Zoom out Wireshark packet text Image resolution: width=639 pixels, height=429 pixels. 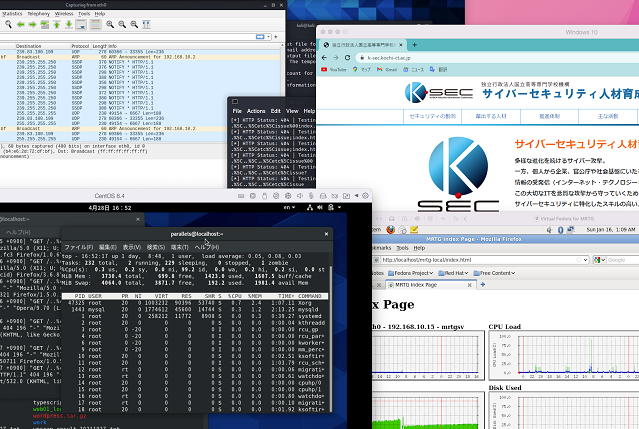click(122, 24)
